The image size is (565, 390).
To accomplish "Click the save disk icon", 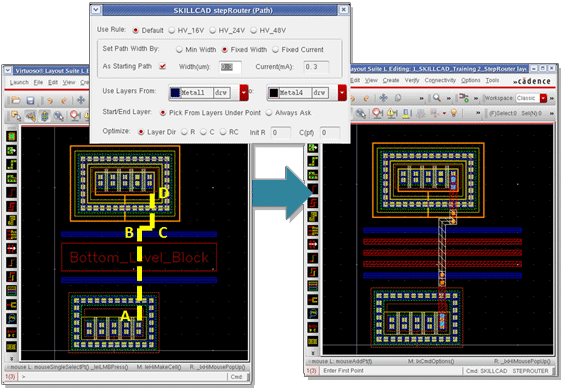I will [x=31, y=101].
